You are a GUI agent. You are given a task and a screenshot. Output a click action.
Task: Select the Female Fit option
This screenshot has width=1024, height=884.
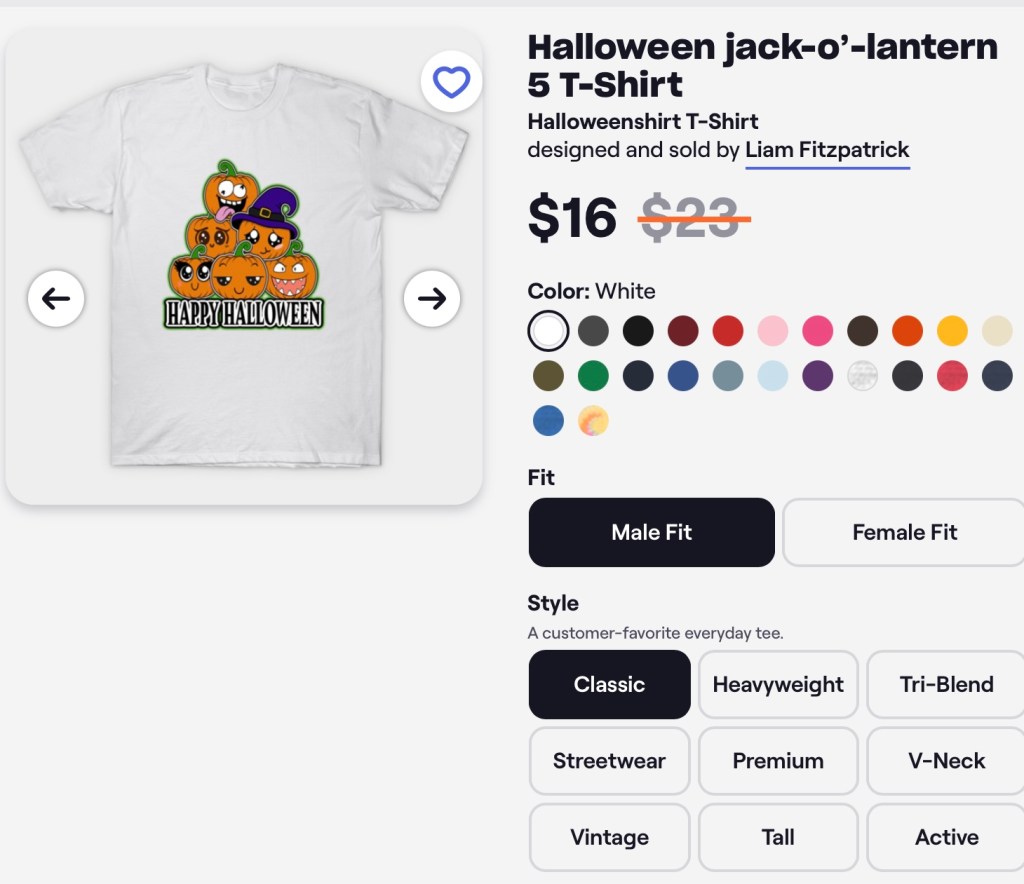[x=904, y=532]
